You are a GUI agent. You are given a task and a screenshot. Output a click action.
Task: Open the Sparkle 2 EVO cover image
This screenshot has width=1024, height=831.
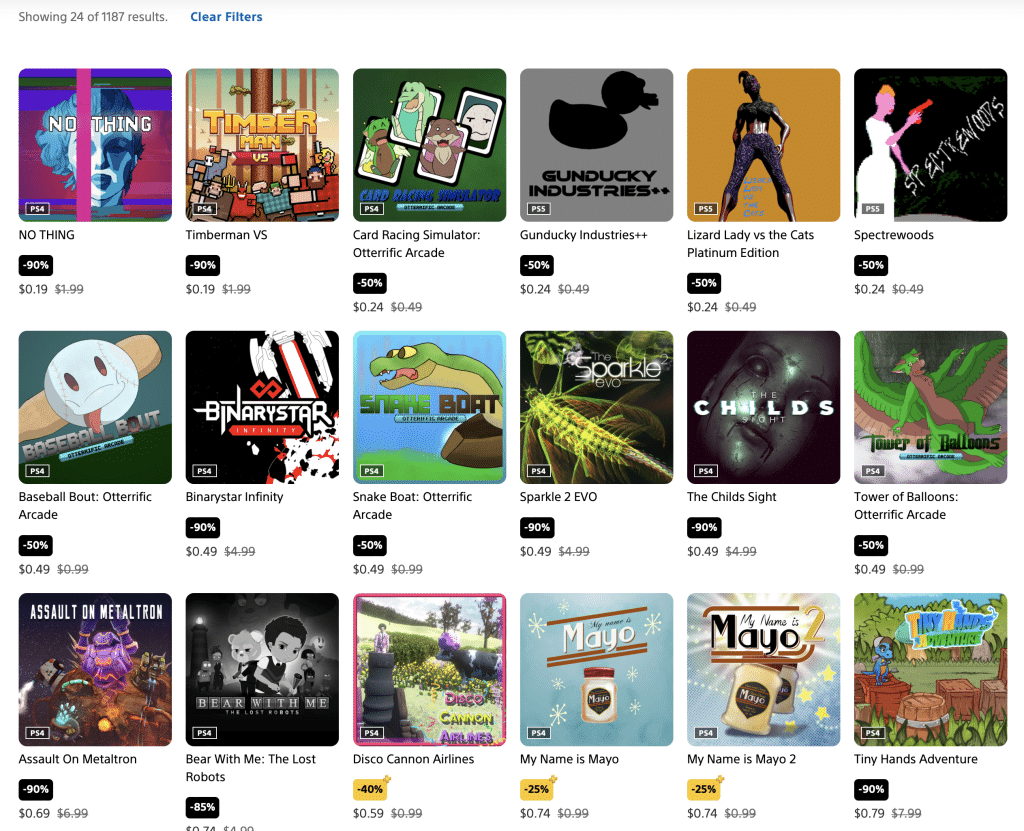point(596,407)
